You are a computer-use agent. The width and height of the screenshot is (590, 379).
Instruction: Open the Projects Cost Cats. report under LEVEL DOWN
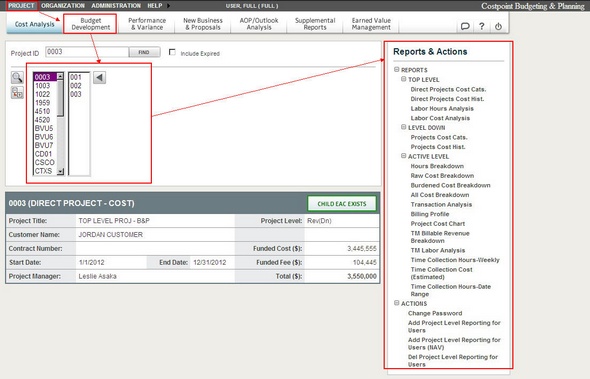click(439, 137)
